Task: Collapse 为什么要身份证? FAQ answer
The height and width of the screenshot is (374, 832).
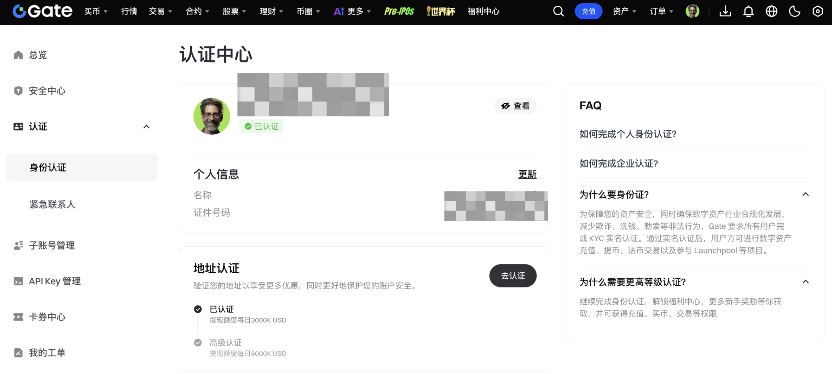Action: tap(805, 195)
